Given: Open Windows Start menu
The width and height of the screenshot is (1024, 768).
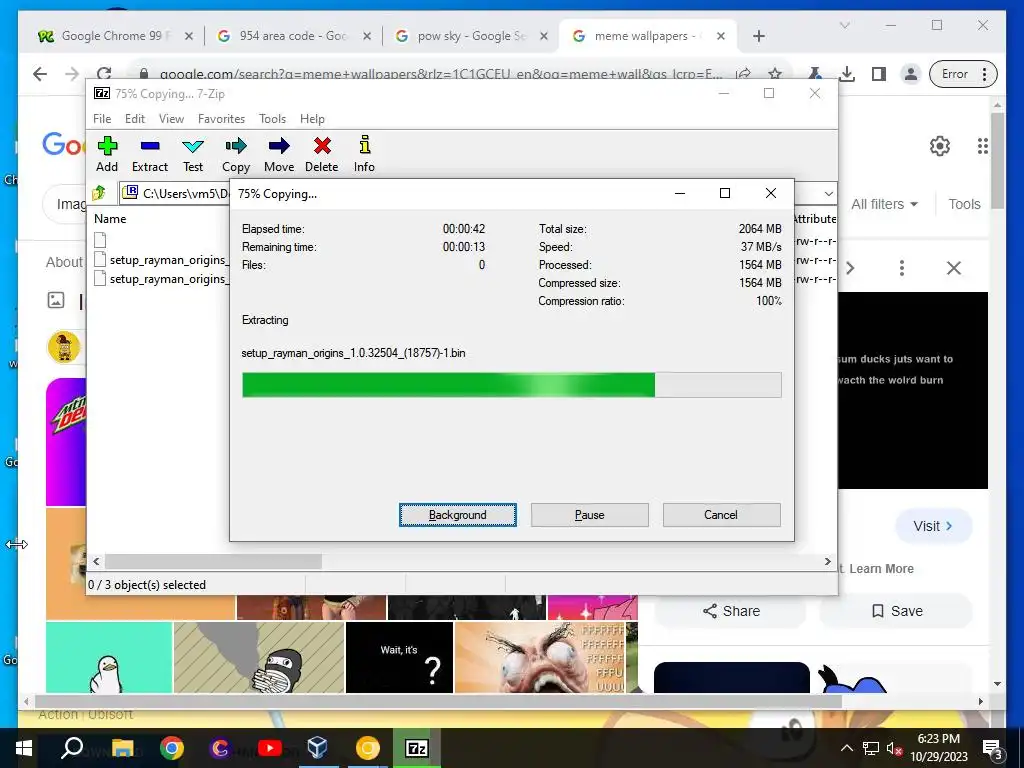Looking at the screenshot, I should [24, 748].
